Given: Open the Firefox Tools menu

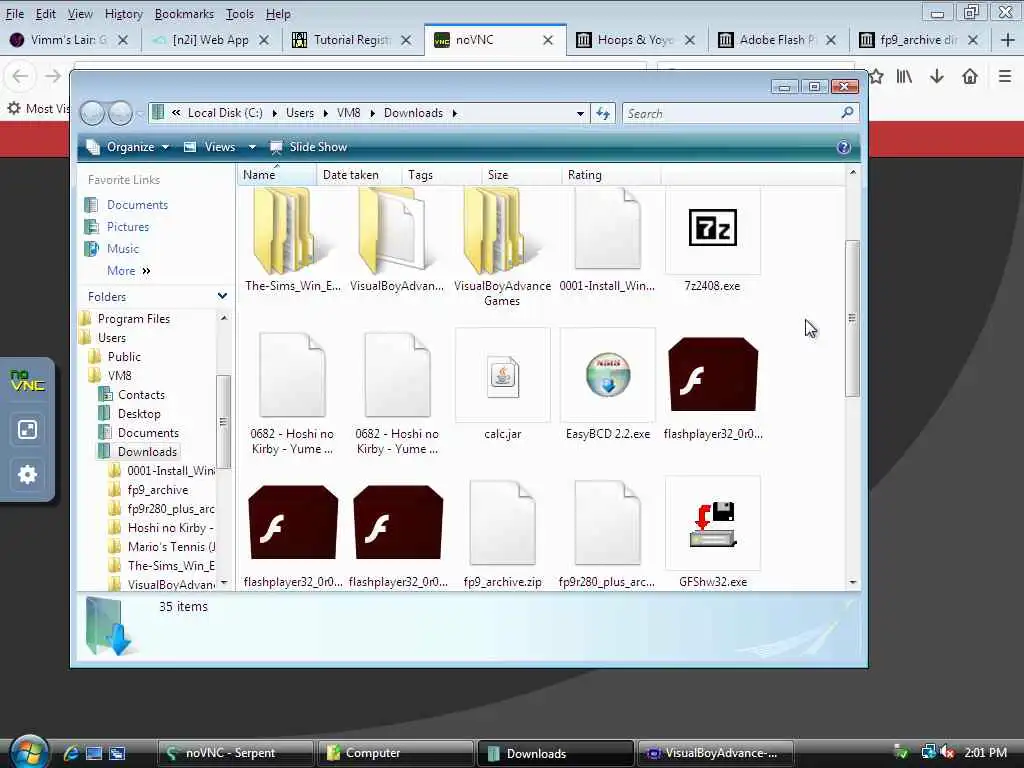Looking at the screenshot, I should pos(240,14).
